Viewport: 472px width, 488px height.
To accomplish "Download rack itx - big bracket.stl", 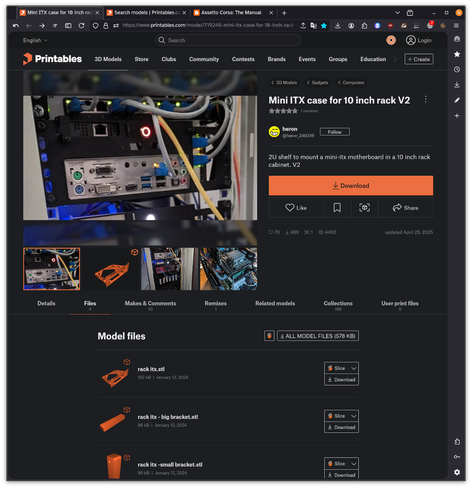I will (x=341, y=427).
